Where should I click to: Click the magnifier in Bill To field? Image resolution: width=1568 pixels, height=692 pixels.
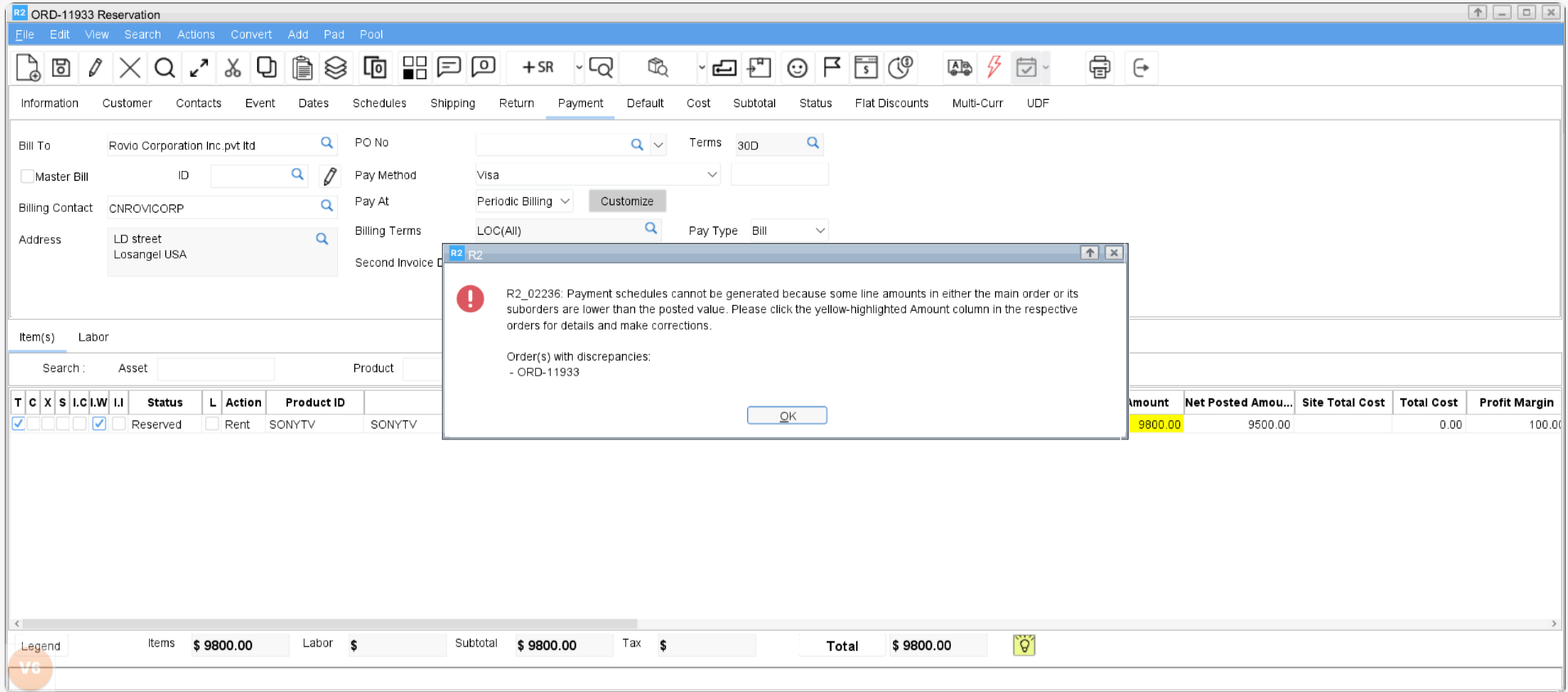point(327,143)
